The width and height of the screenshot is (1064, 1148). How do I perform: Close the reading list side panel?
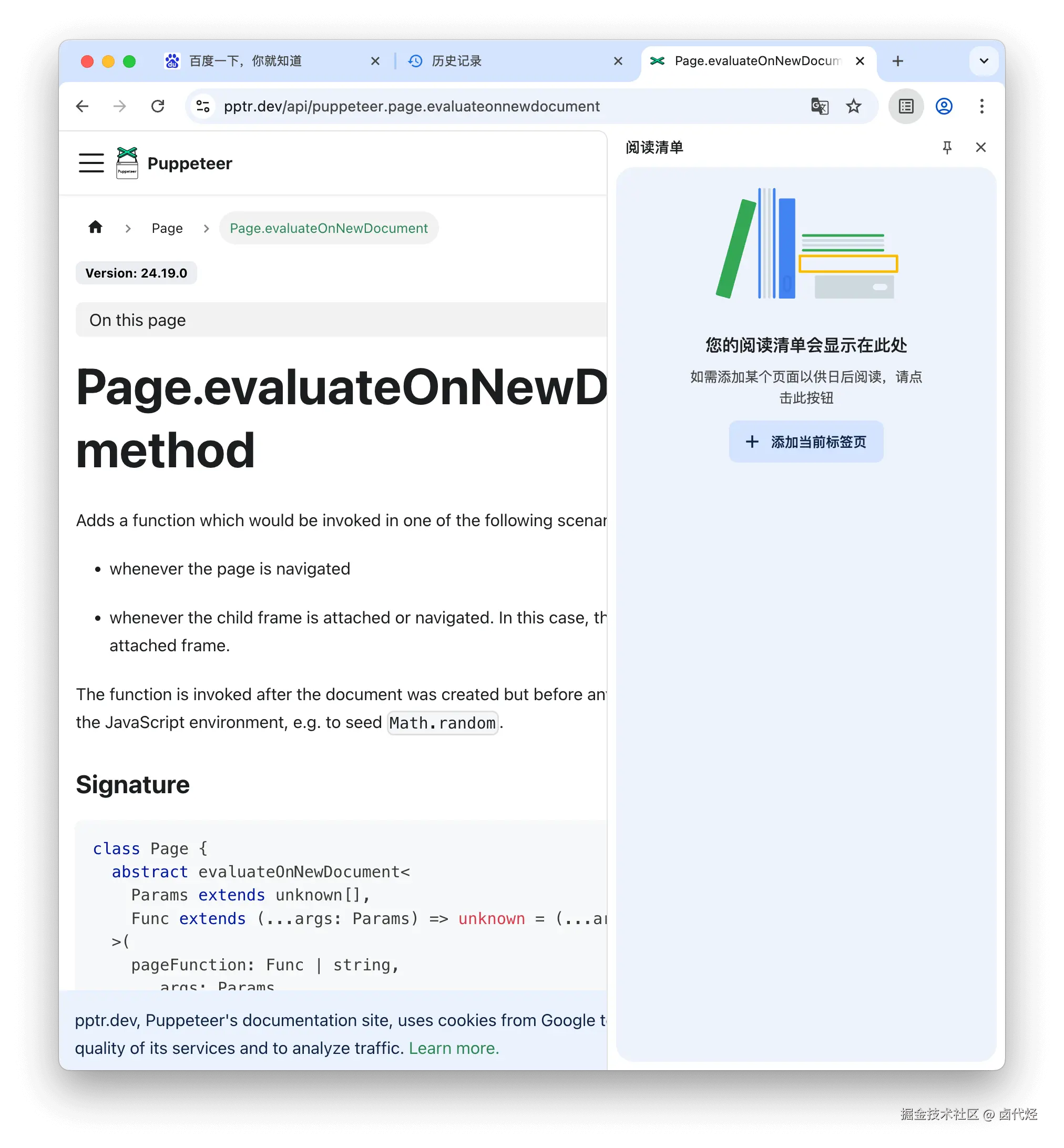click(980, 147)
